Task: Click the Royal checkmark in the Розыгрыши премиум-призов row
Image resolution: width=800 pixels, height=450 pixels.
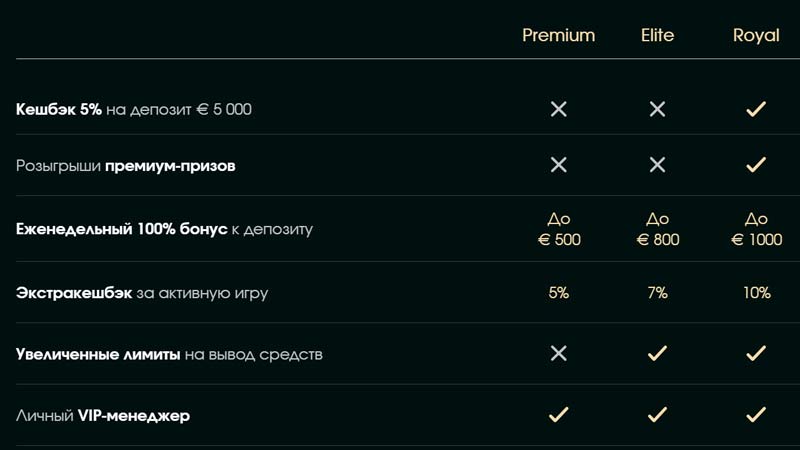Action: click(756, 164)
